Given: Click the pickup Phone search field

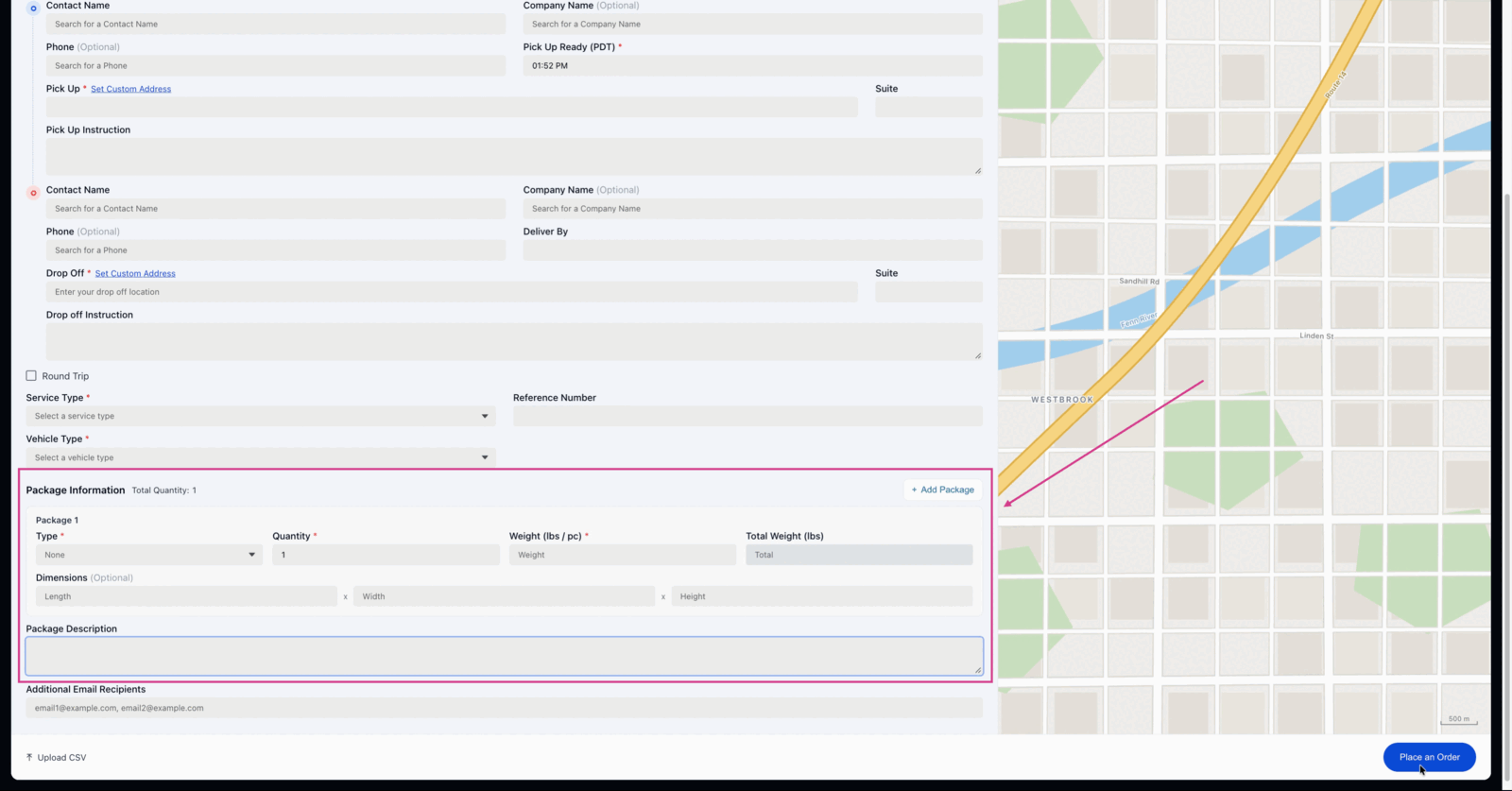Looking at the screenshot, I should point(276,65).
